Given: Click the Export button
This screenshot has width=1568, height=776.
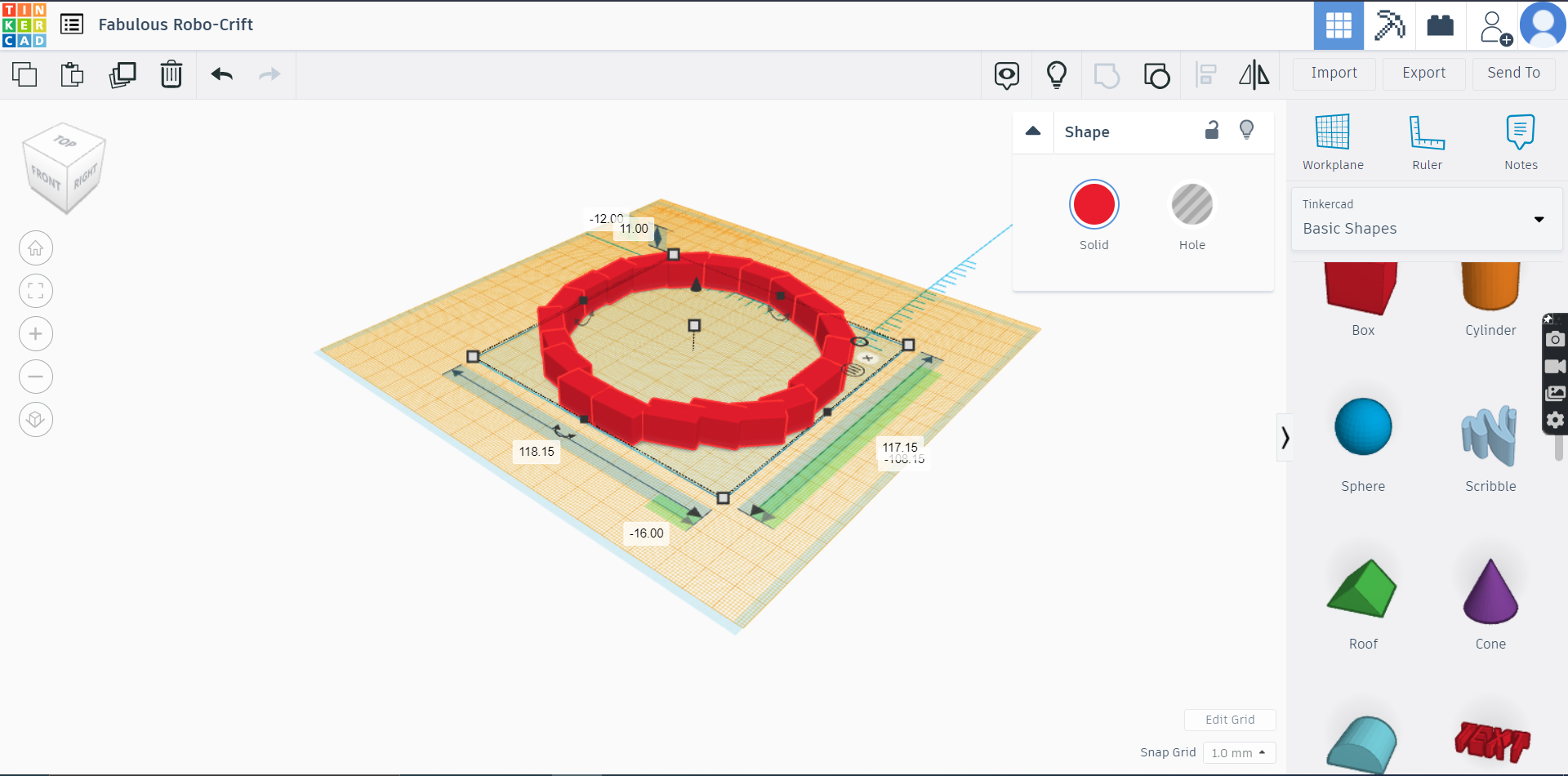Looking at the screenshot, I should click(x=1424, y=74).
